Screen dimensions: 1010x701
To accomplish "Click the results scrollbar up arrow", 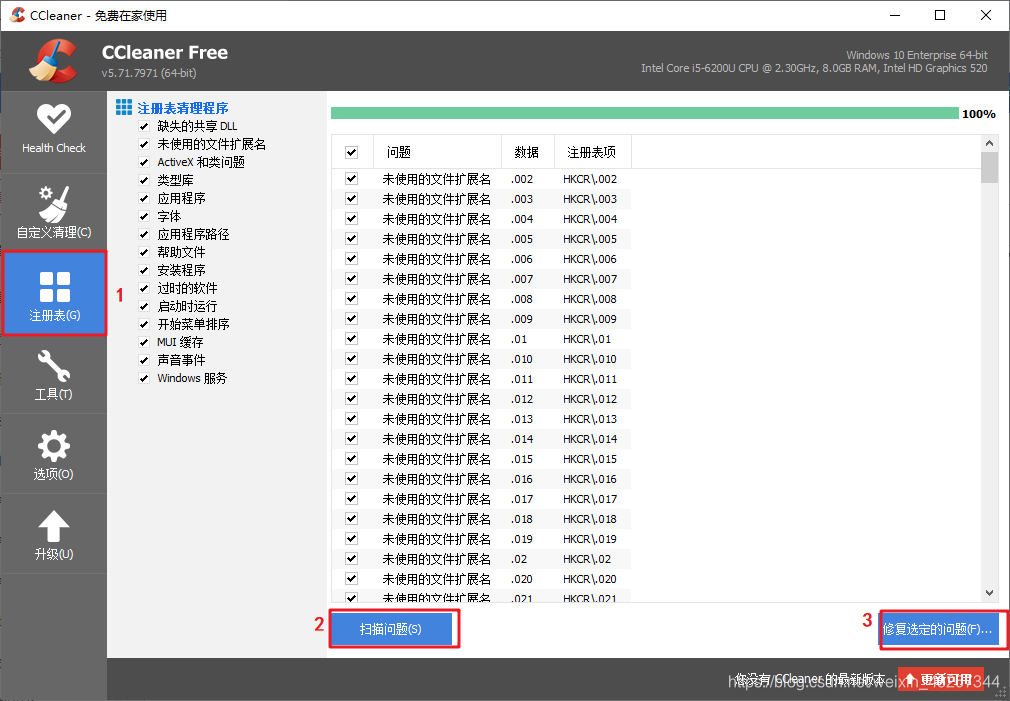I will point(989,143).
